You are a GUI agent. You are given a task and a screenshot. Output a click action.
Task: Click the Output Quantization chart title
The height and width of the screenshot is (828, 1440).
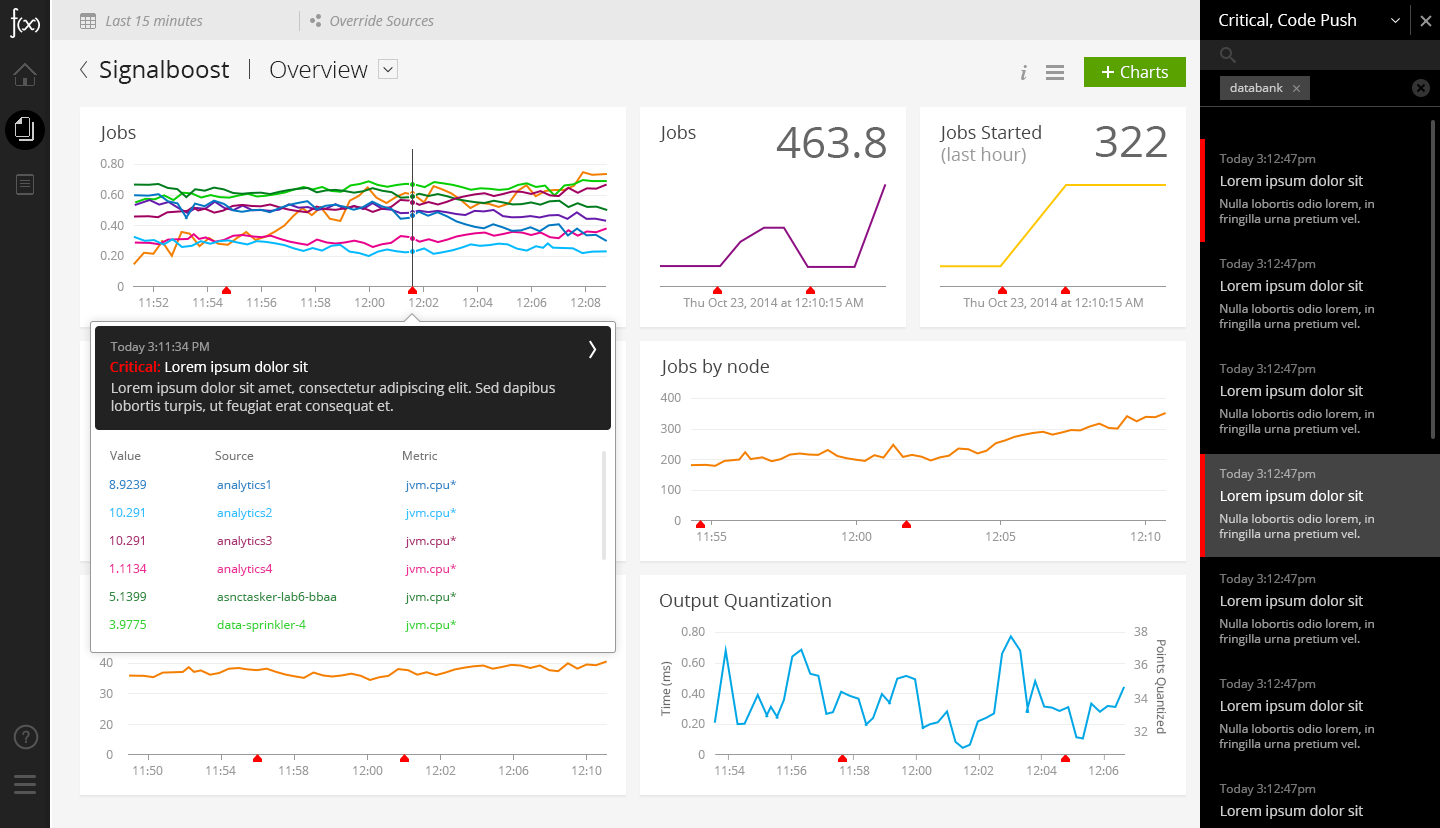pyautogui.click(x=745, y=601)
